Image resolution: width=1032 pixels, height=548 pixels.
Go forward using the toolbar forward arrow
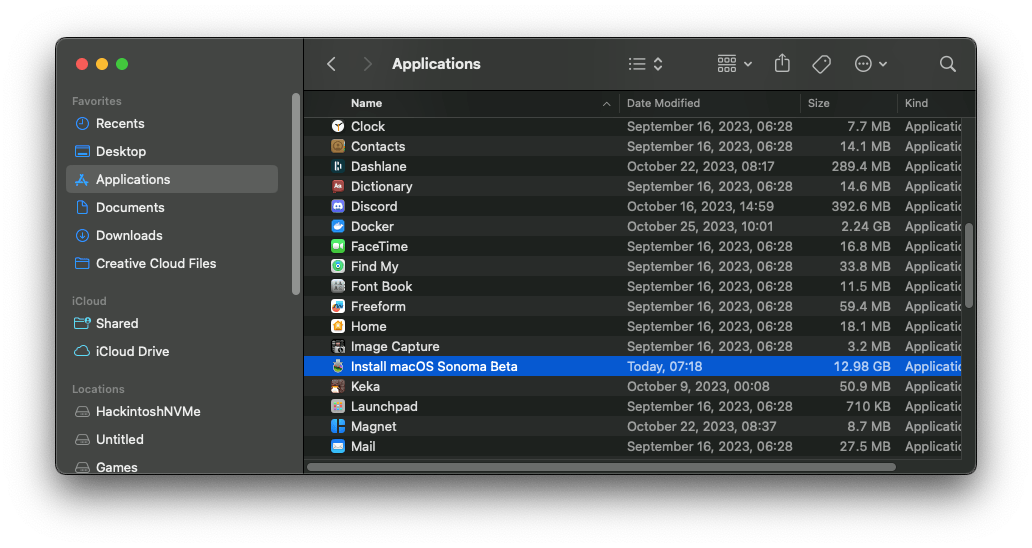click(367, 64)
